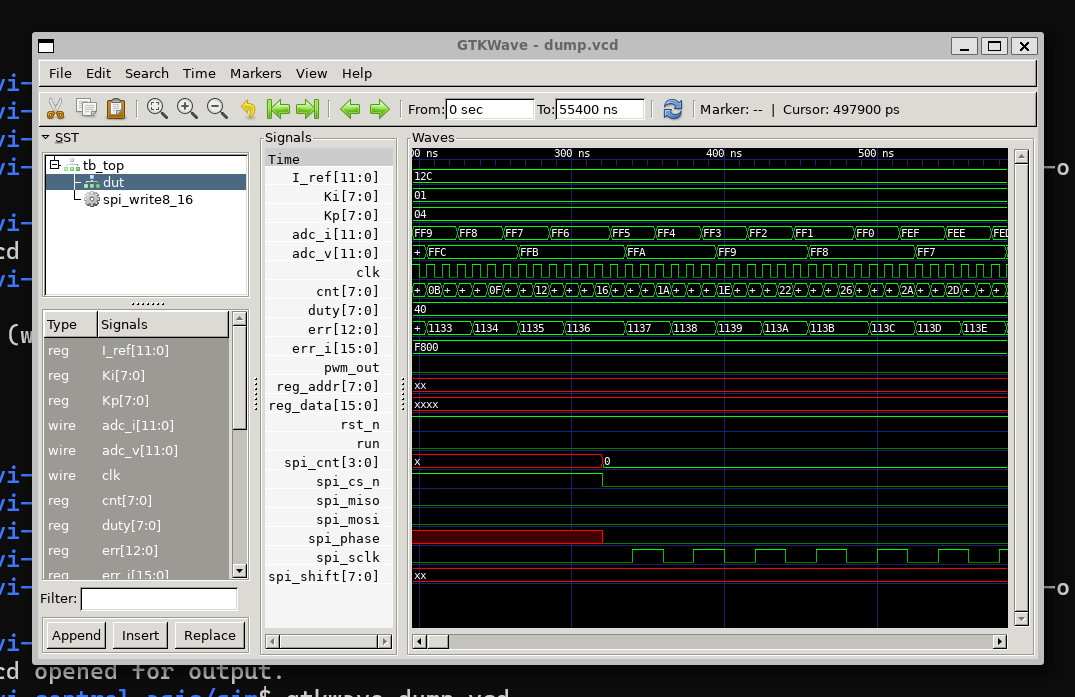
Task: Jump to end of waveform time
Action: (308, 109)
